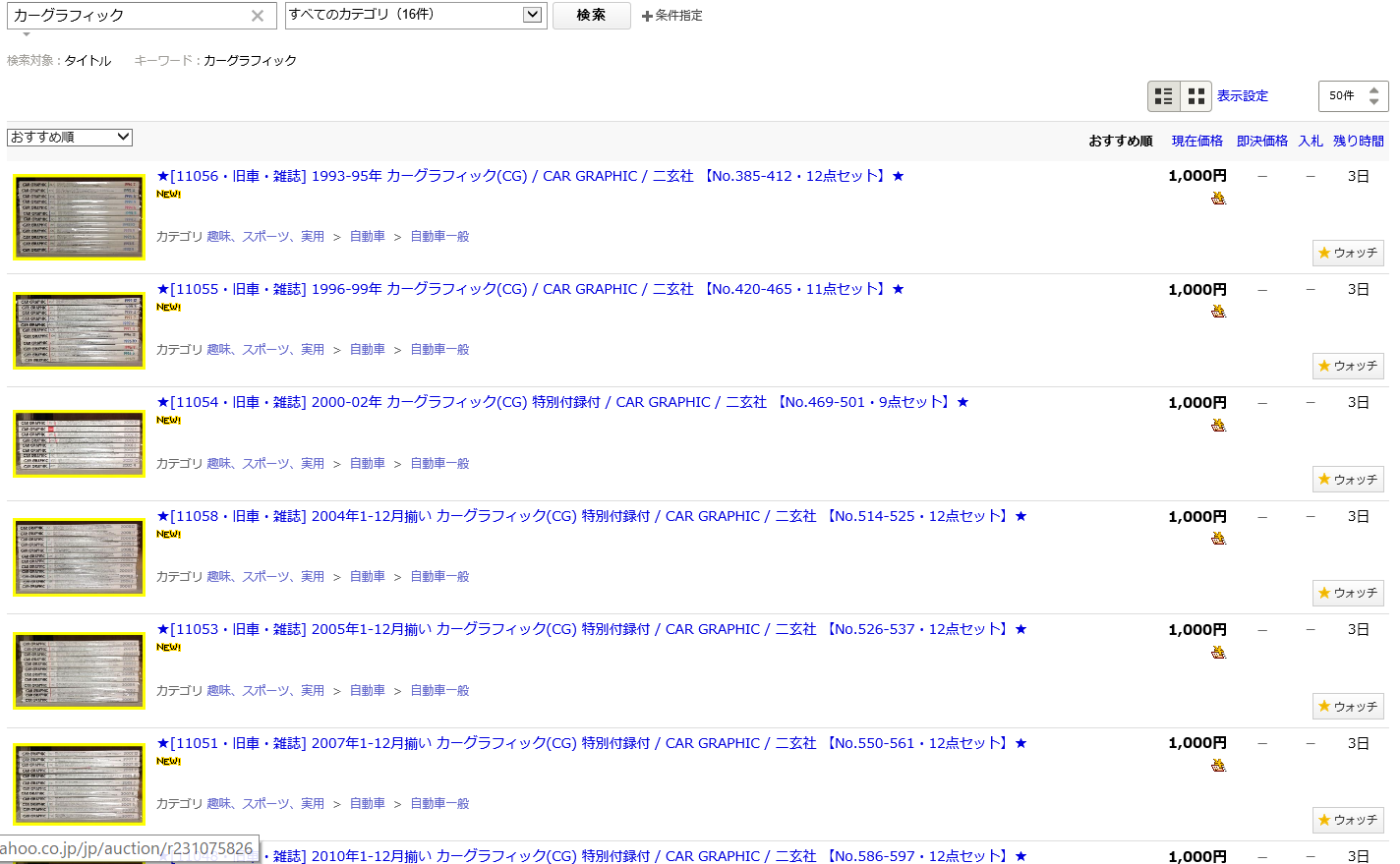Viewport: 1400px width, 864px height.
Task: Open thumbnail of the No.420-465 listing
Action: coord(79,330)
